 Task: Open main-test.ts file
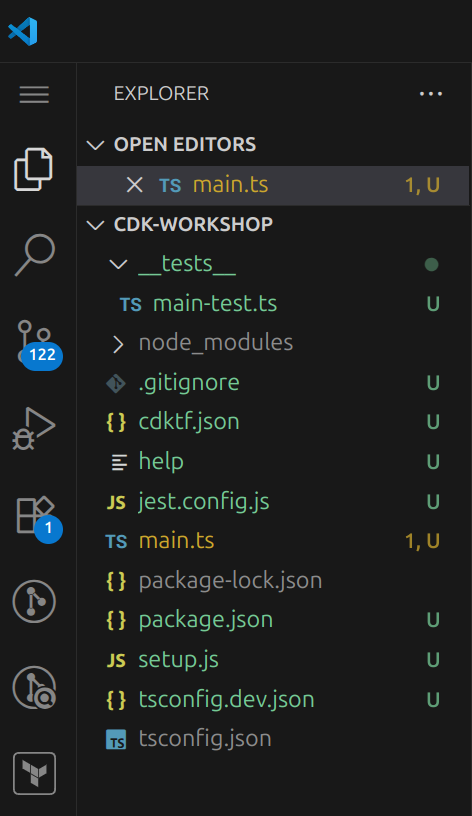[273, 304]
